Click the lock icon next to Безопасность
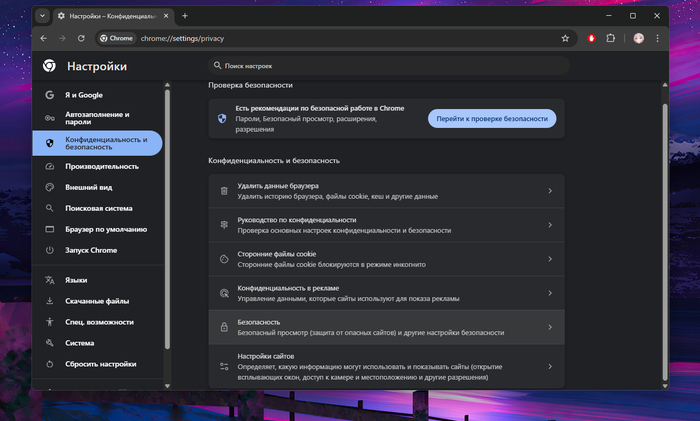This screenshot has height=421, width=700. [x=224, y=327]
